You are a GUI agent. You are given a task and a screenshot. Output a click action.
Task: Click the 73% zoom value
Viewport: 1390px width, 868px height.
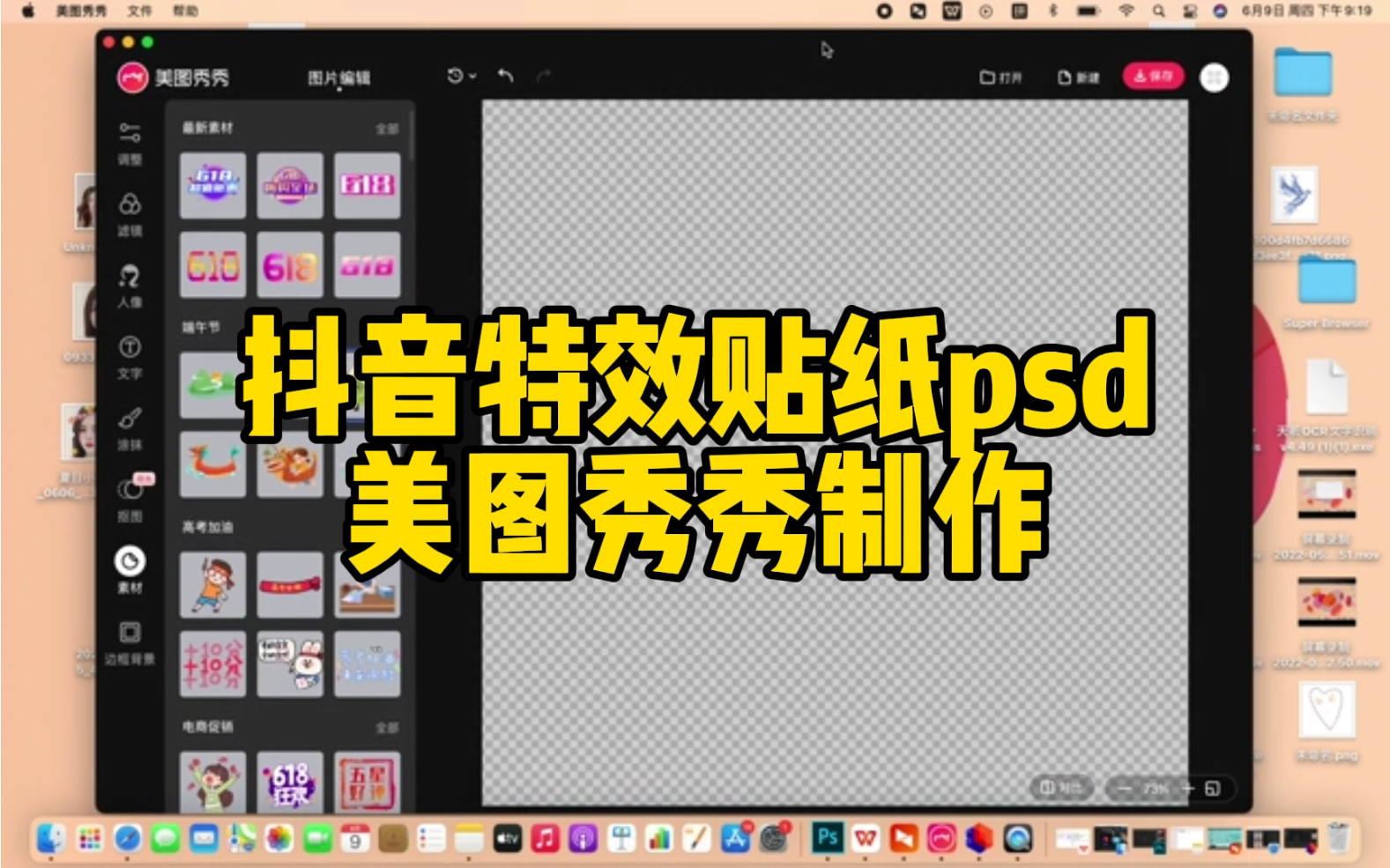click(1156, 789)
